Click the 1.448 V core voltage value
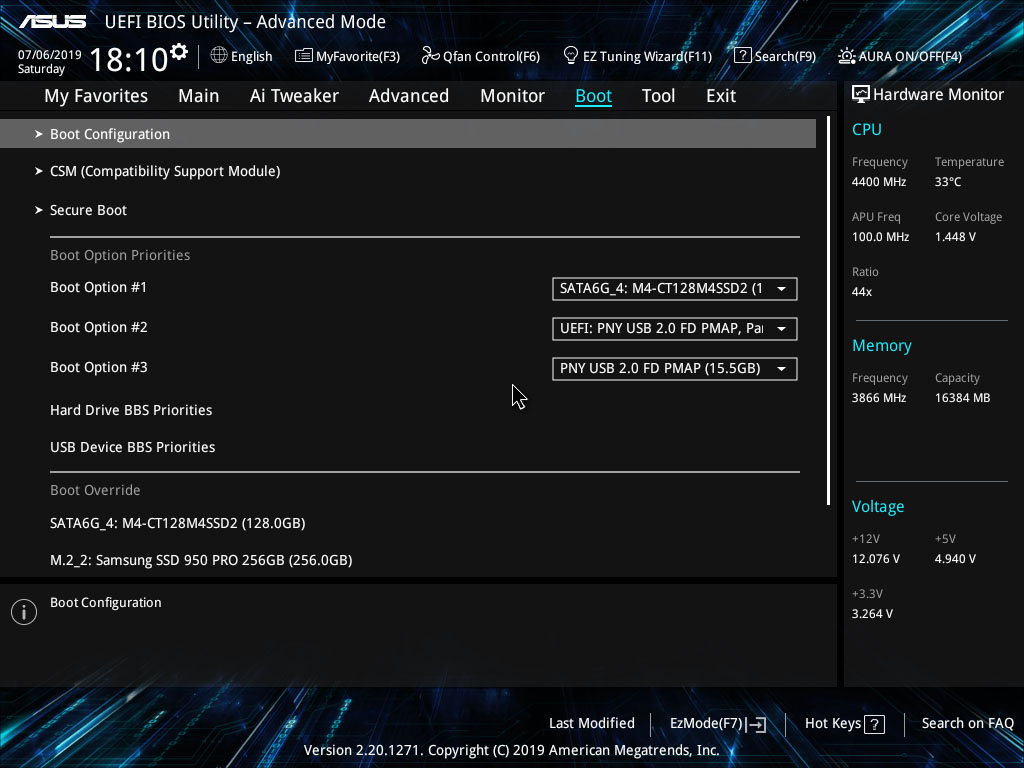 click(955, 237)
